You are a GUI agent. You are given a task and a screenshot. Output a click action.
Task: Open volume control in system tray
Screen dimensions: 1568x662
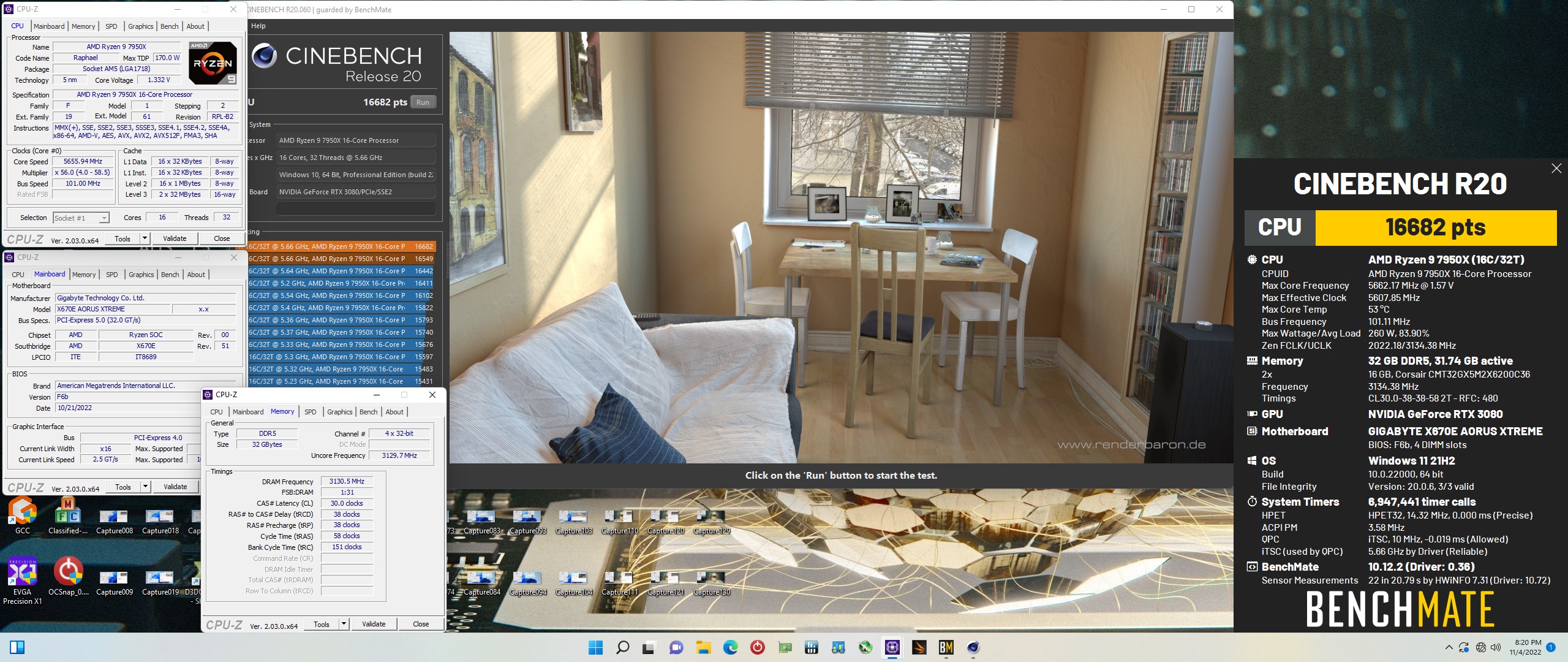(1496, 647)
